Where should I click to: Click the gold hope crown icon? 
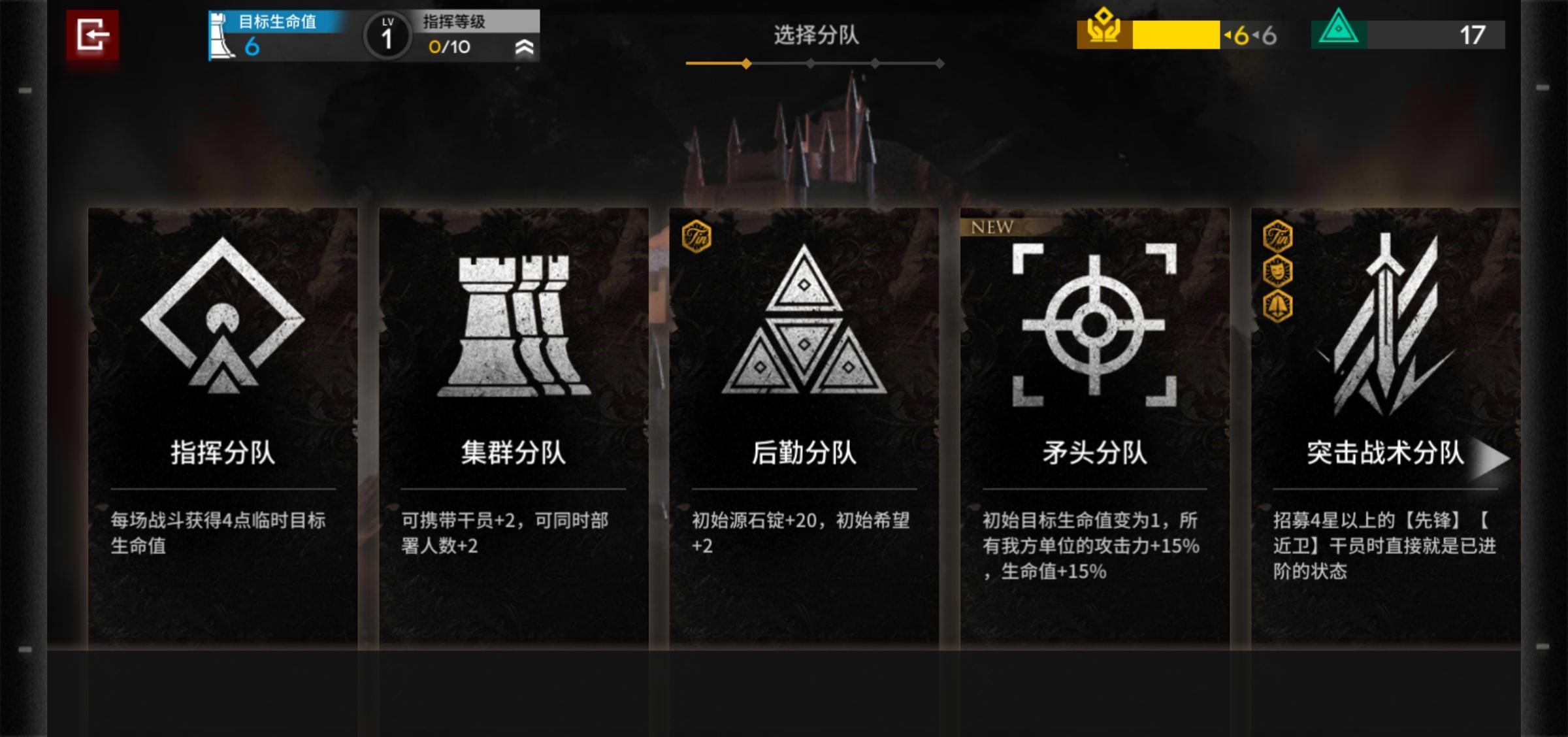pos(1103,27)
